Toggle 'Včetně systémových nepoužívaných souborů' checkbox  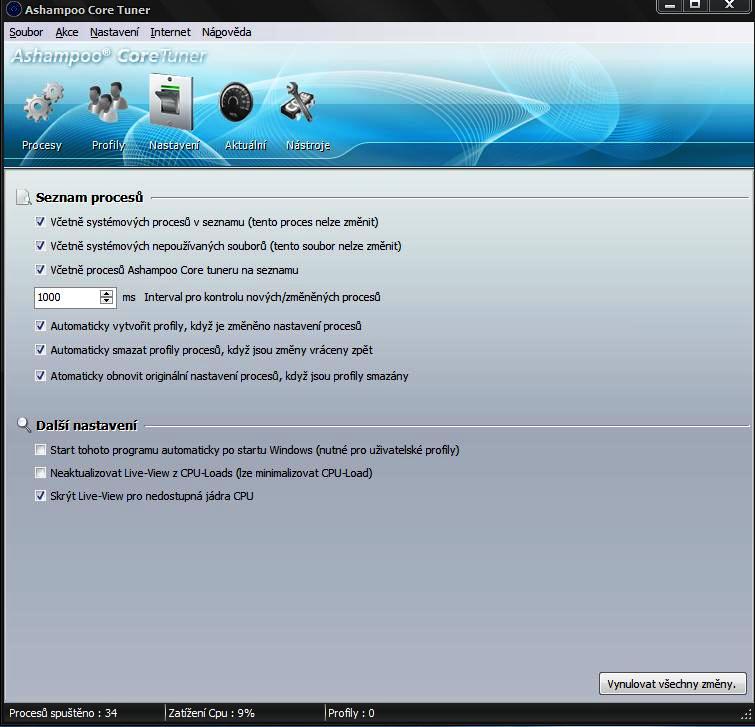point(40,246)
